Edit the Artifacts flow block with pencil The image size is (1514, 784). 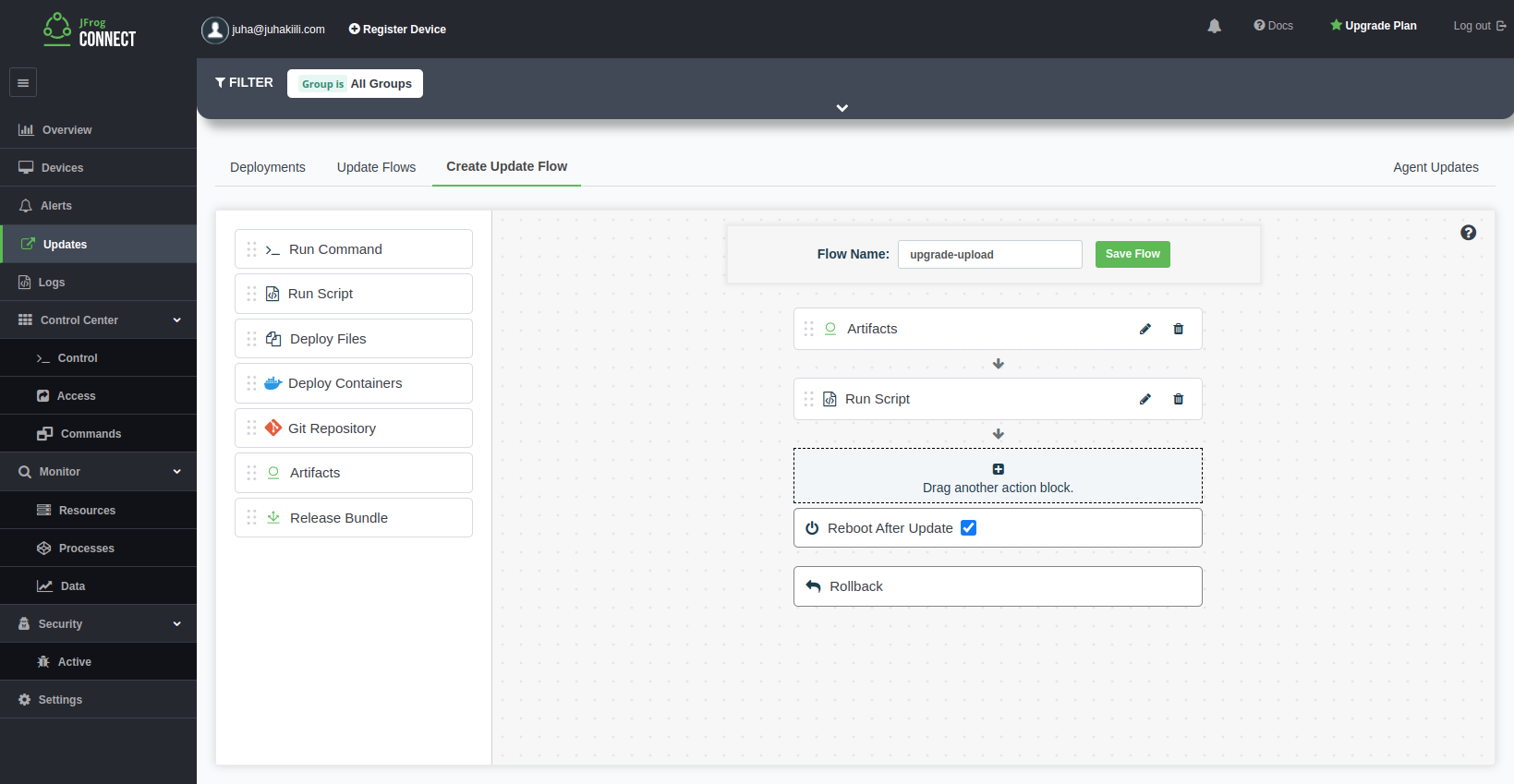pos(1145,329)
